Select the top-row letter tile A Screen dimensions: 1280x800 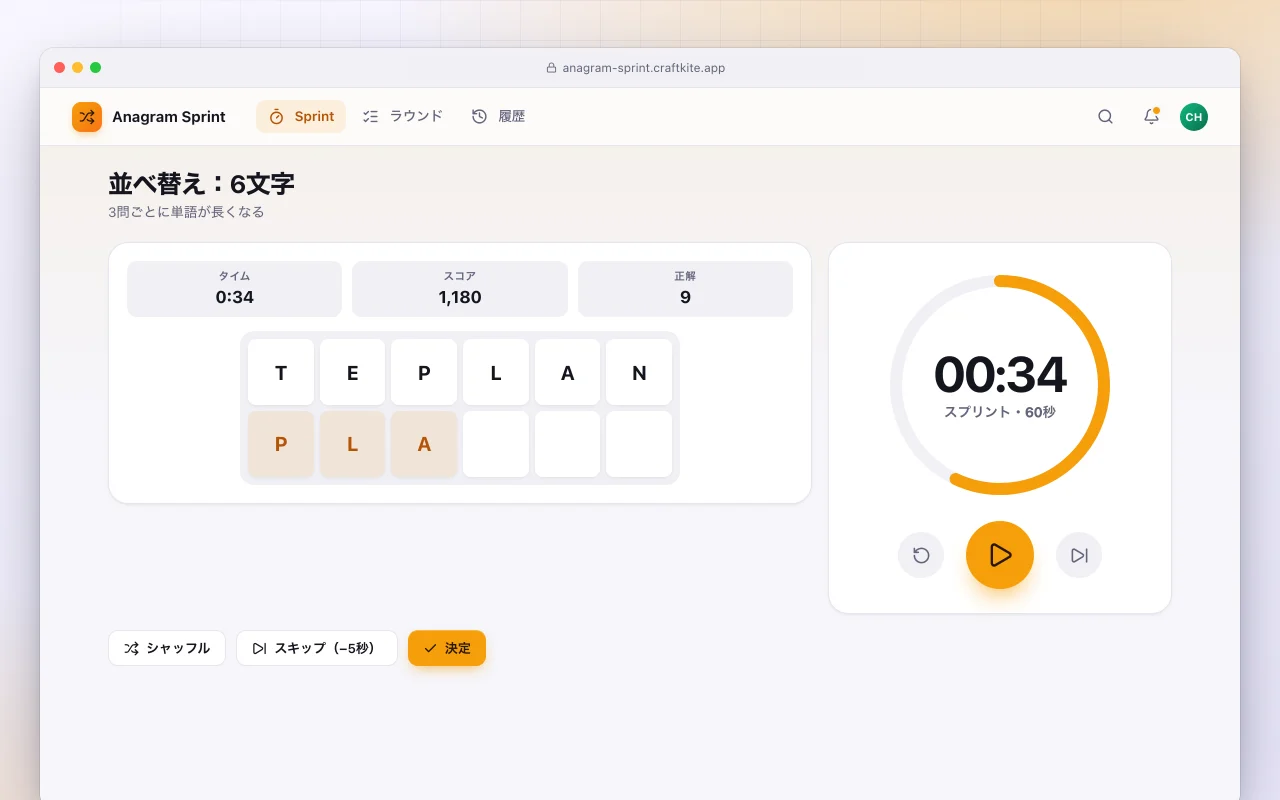[x=568, y=372]
